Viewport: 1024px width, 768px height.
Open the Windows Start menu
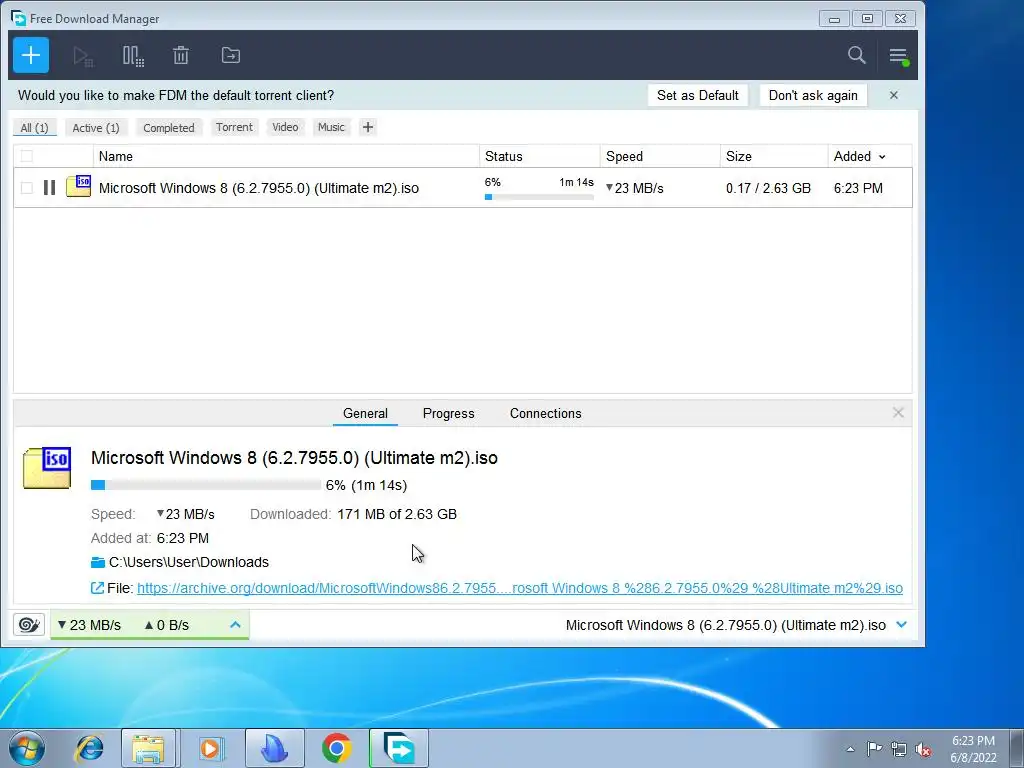(26, 748)
